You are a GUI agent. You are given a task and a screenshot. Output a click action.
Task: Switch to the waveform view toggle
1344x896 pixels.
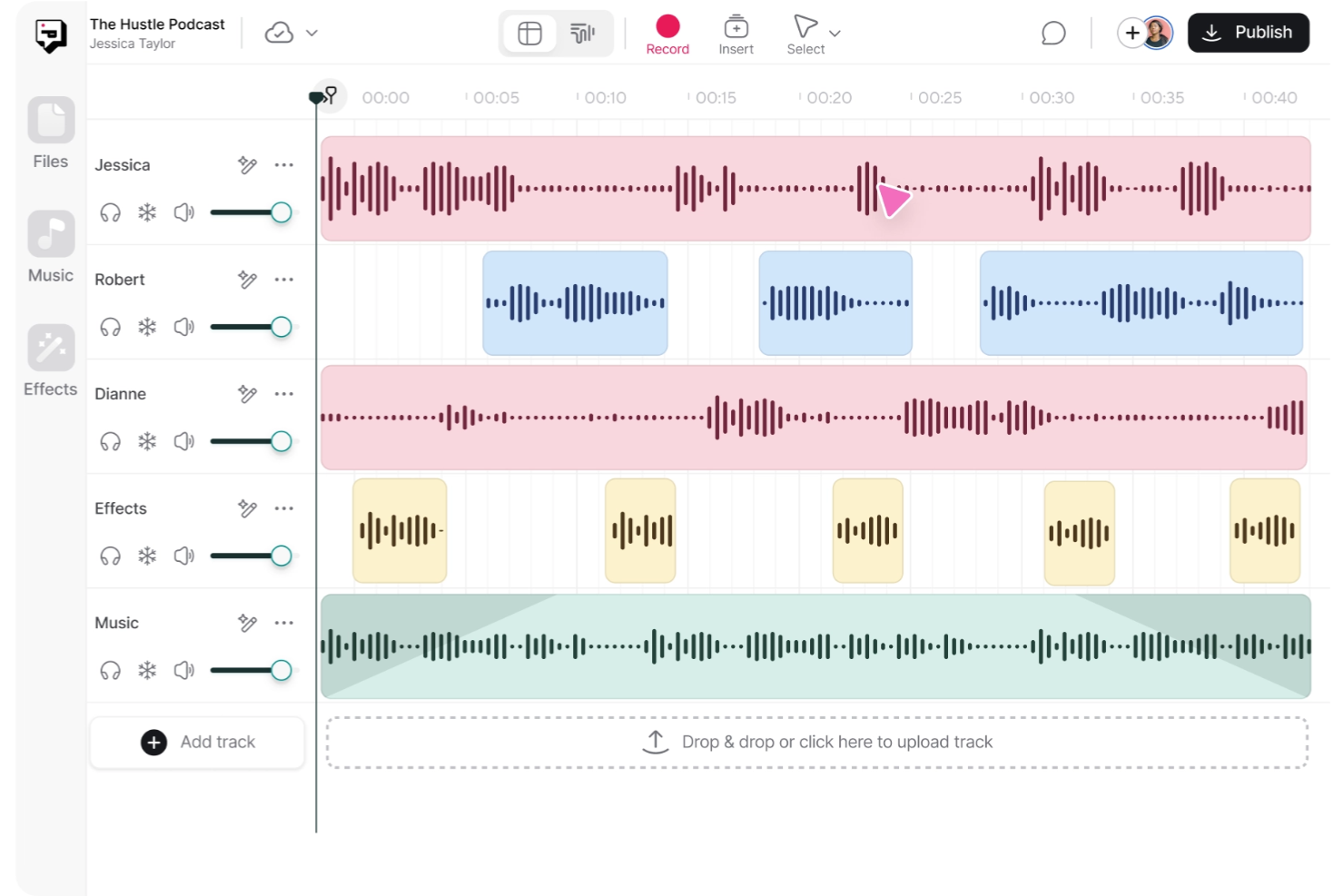(x=582, y=32)
